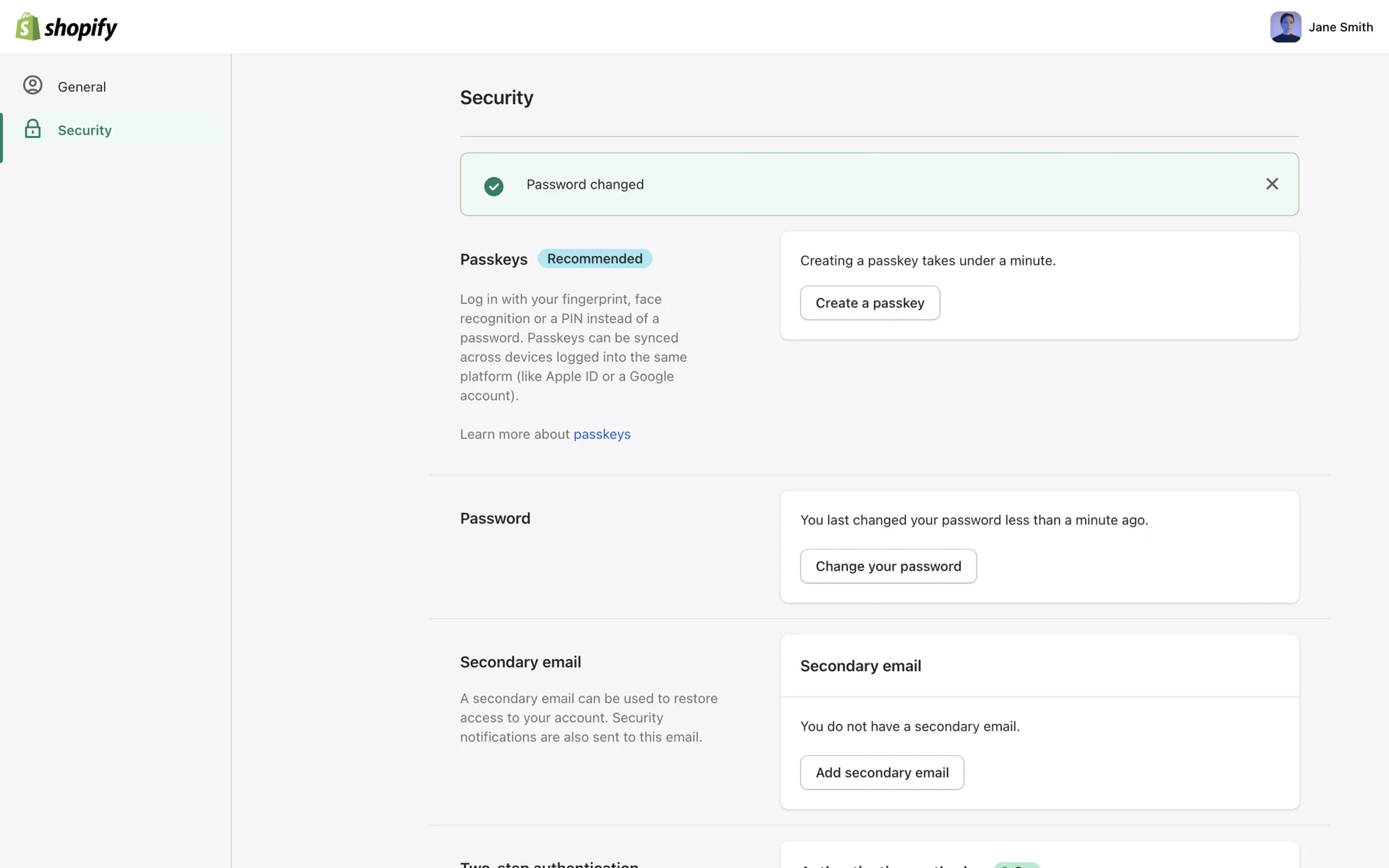The width and height of the screenshot is (1389, 868).
Task: Click the Security page heading
Action: (x=496, y=98)
